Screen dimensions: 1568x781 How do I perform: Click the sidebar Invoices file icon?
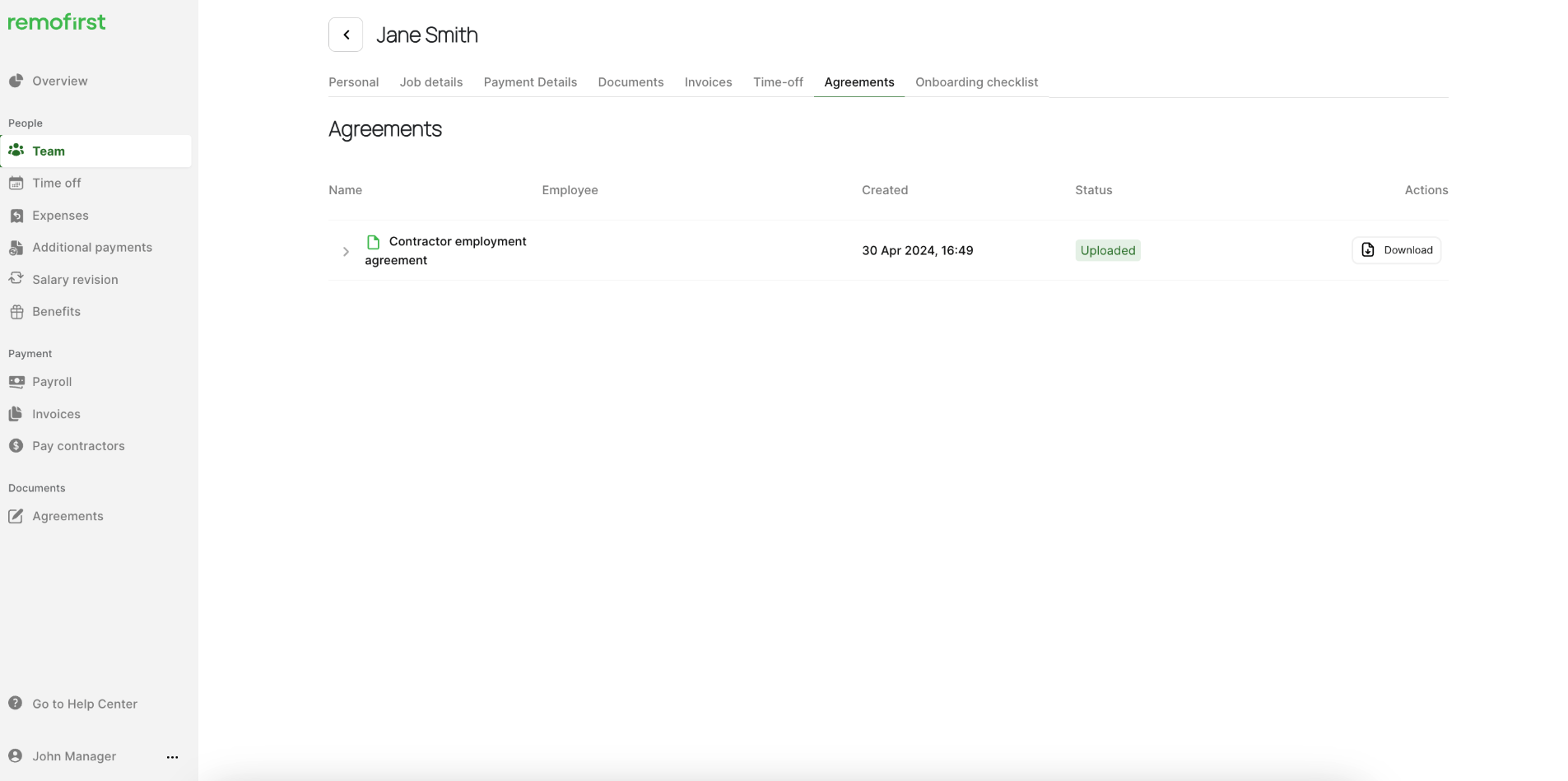tap(16, 414)
